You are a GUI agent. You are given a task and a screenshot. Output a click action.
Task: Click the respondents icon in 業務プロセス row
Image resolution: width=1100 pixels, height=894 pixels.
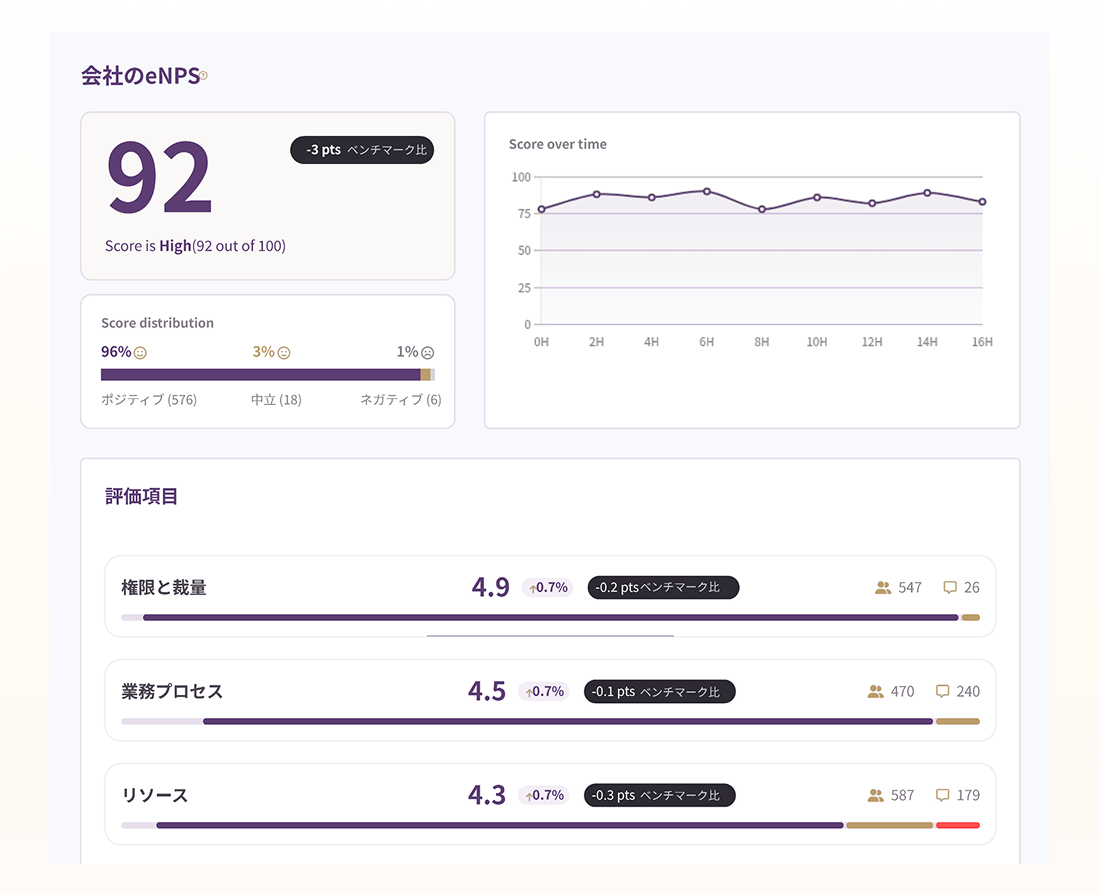[876, 691]
